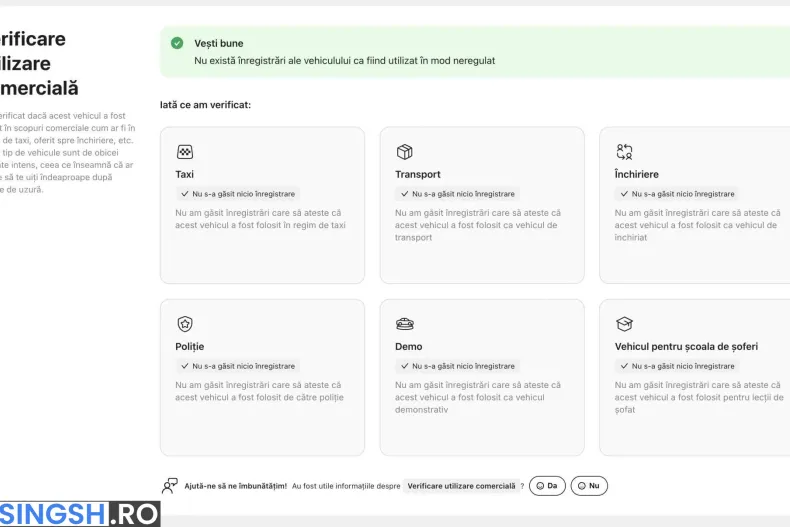Click the driving school graduation cap icon
This screenshot has width=790, height=527.
click(x=624, y=324)
